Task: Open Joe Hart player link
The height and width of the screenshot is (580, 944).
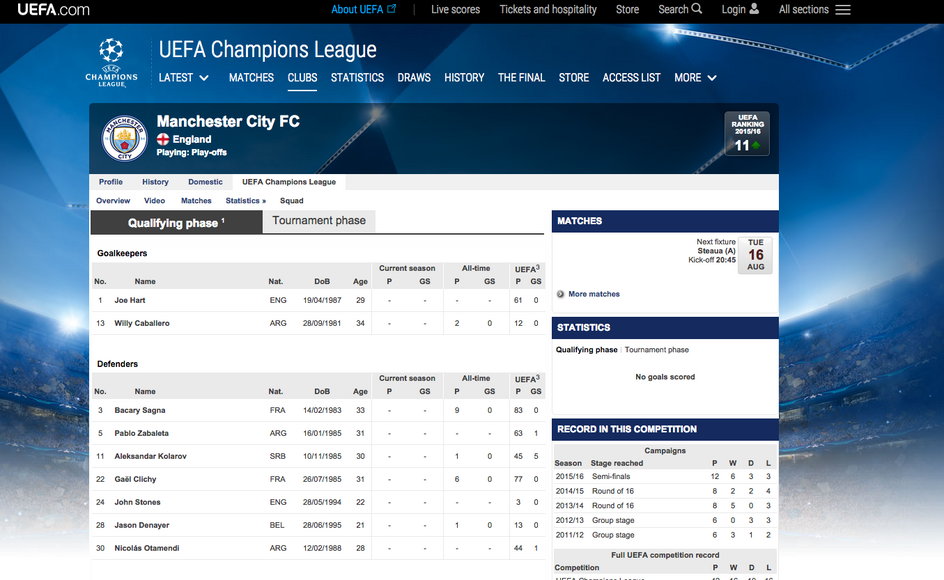Action: coord(130,300)
